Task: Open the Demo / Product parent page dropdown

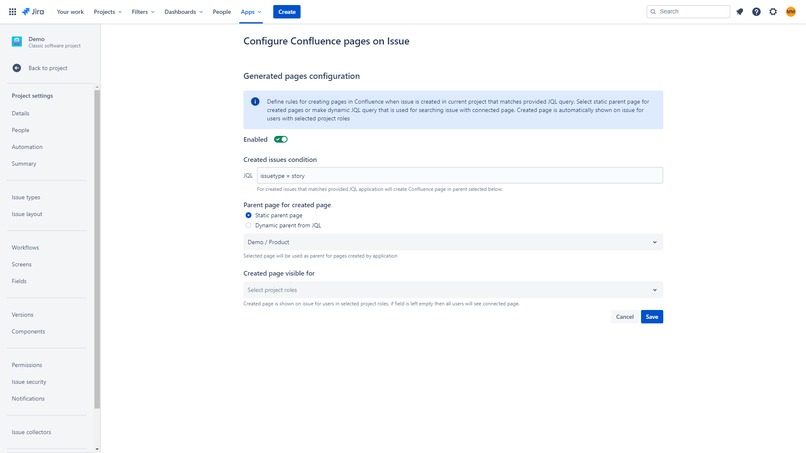Action: (453, 242)
